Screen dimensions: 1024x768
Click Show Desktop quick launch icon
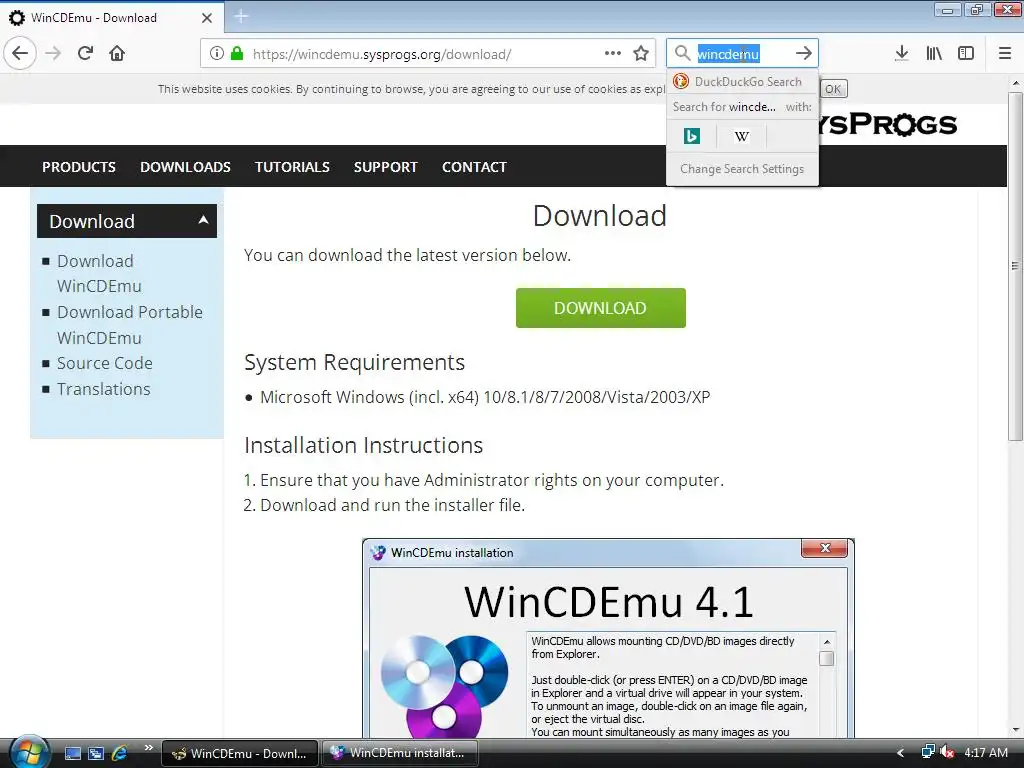[73, 753]
